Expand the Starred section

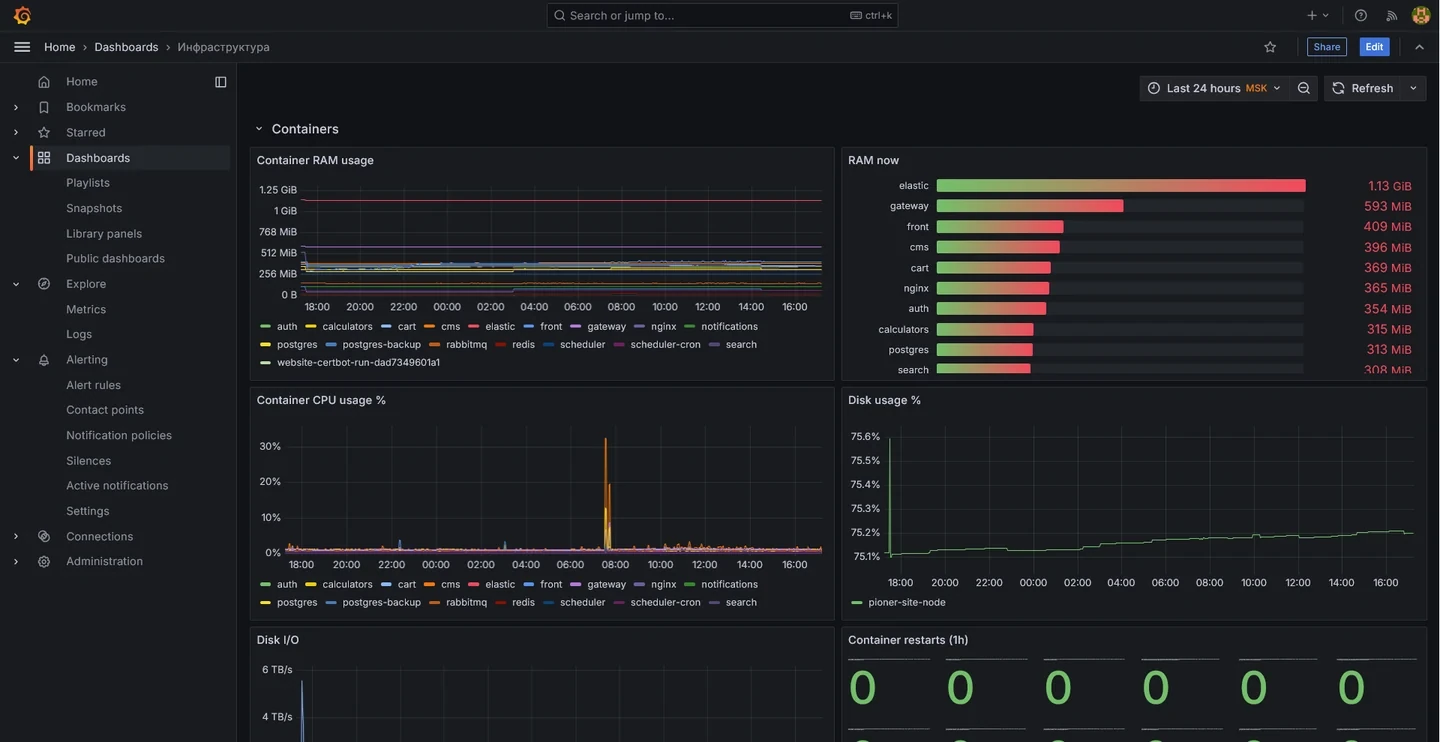(16, 132)
